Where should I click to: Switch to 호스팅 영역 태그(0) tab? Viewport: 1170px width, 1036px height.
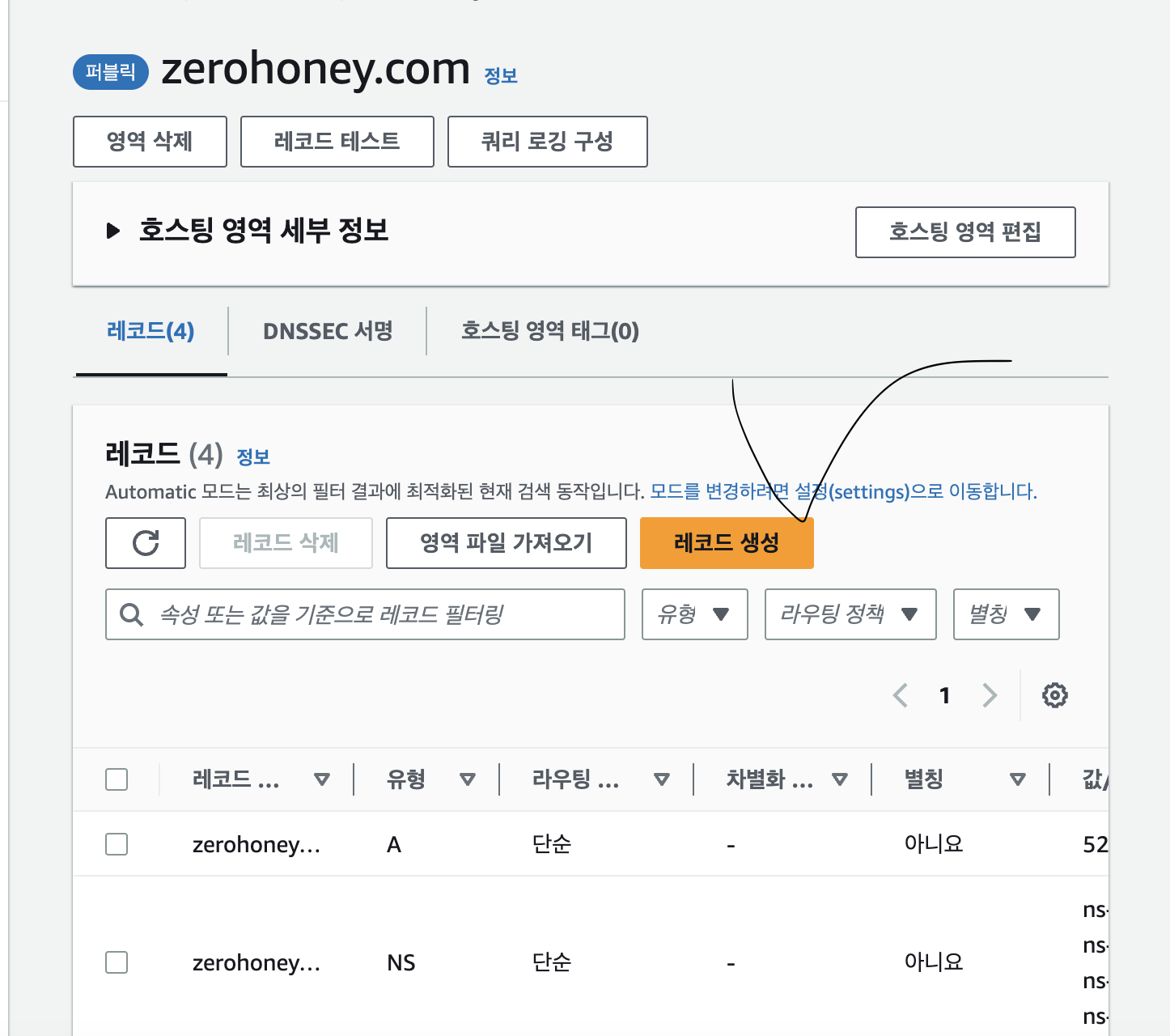pos(550,331)
